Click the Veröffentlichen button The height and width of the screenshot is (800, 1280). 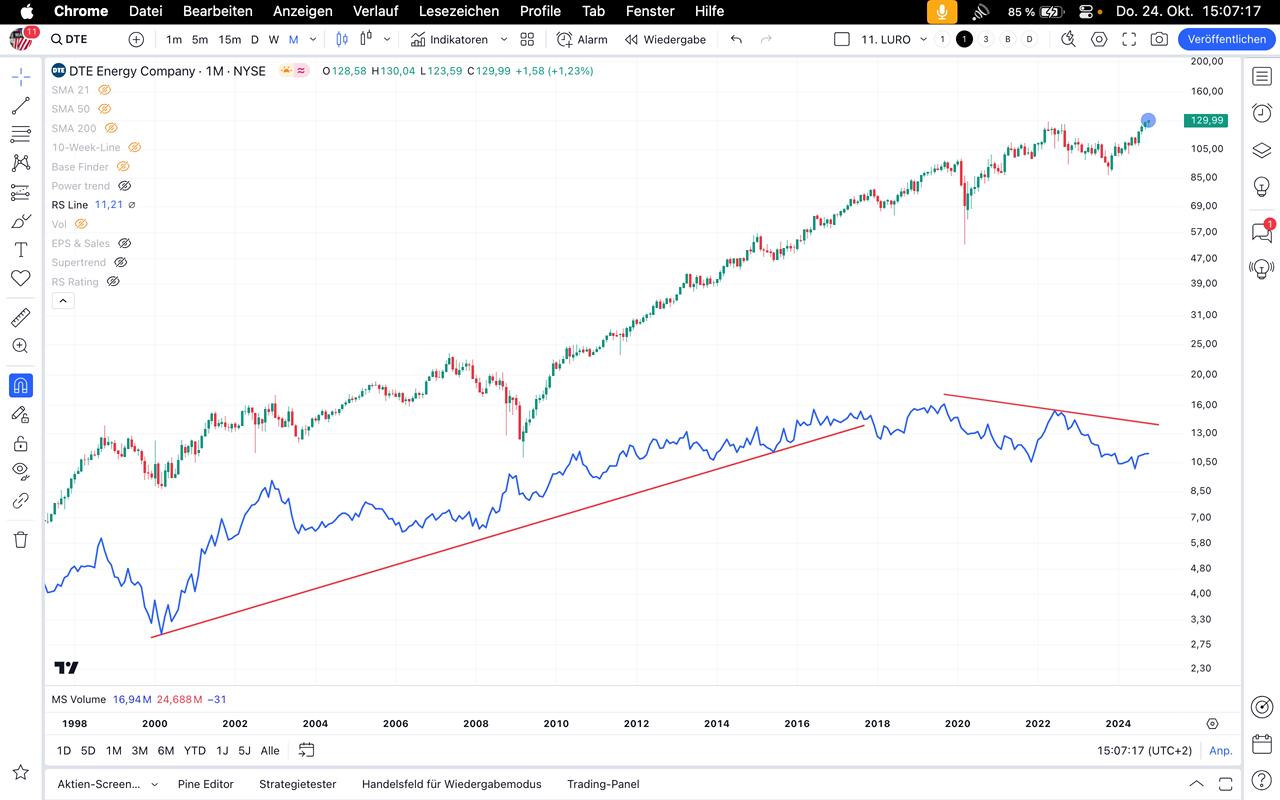[1226, 39]
